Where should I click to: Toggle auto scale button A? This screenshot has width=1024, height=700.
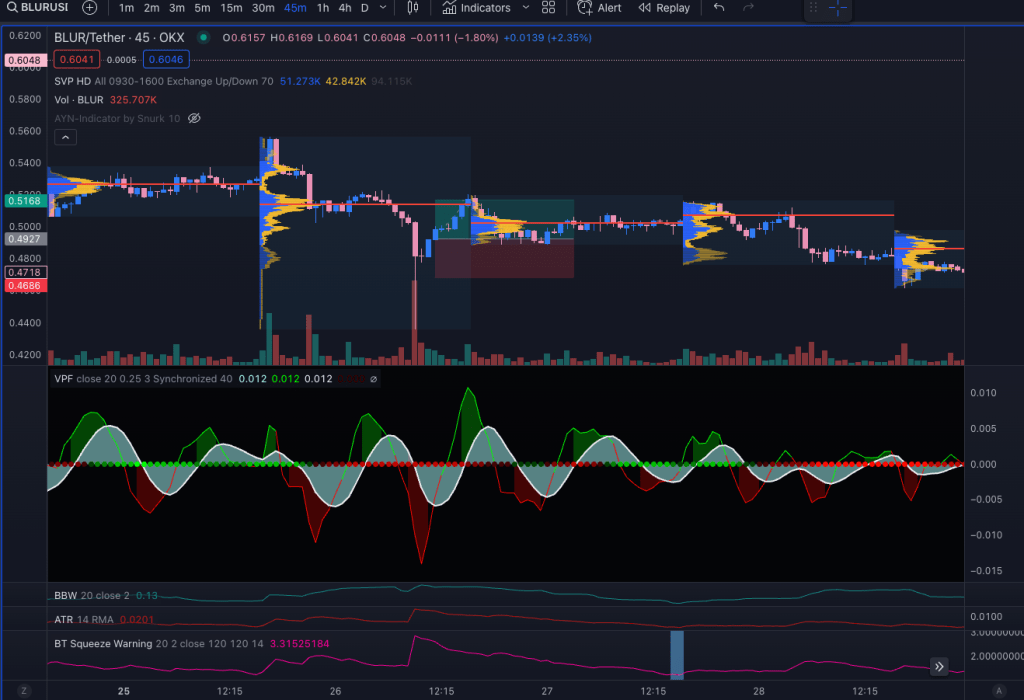click(999, 691)
